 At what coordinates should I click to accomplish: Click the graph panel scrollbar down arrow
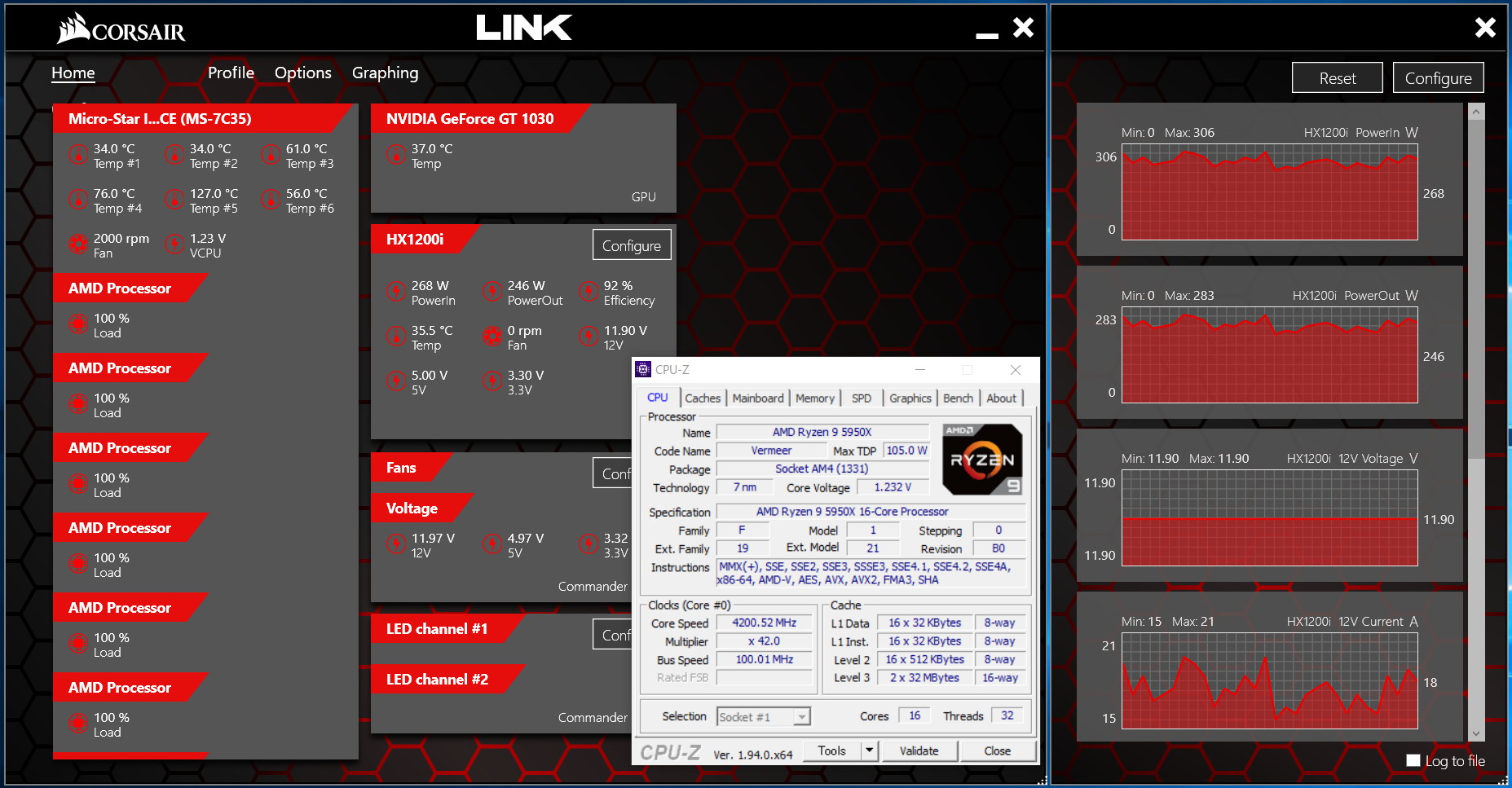[1476, 733]
